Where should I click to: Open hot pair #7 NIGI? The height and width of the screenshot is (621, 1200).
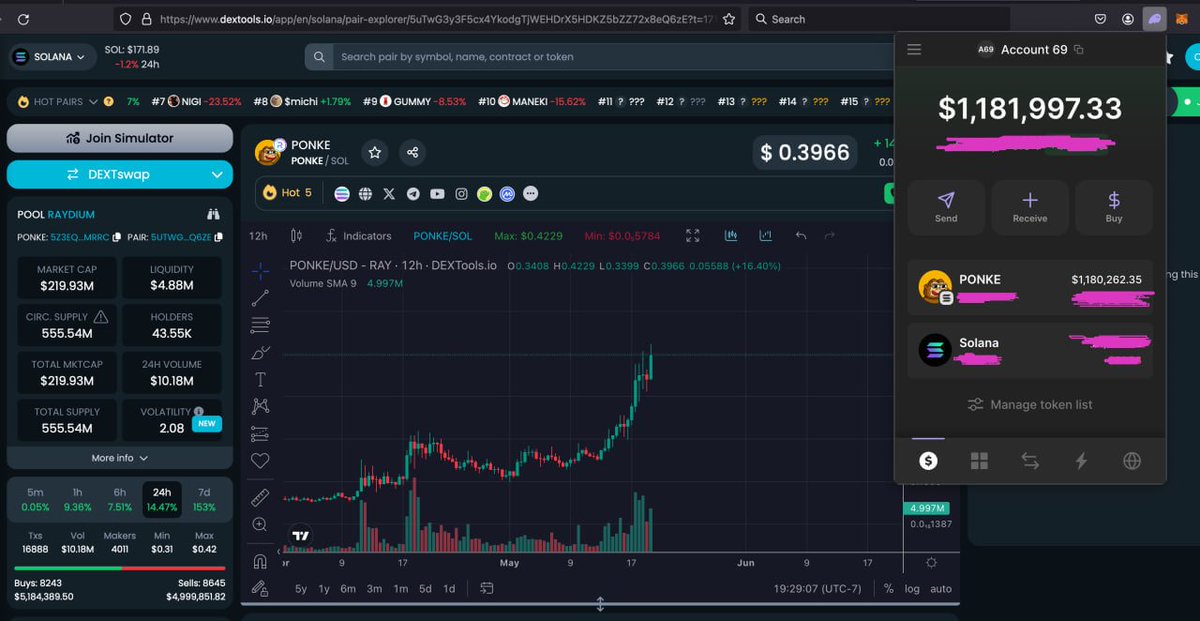click(196, 102)
